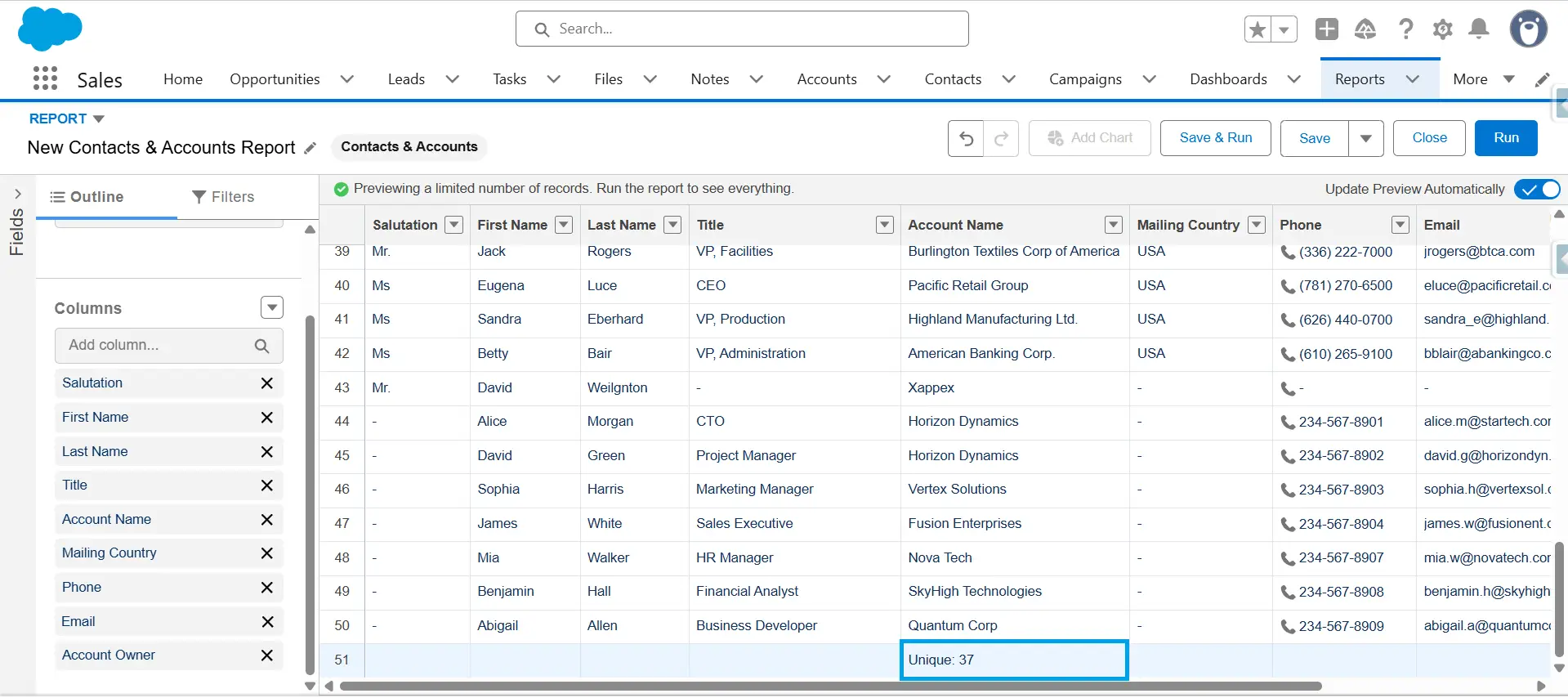Open the Columns section options dropdown
Screen dimensions: 1568x698
coord(272,307)
